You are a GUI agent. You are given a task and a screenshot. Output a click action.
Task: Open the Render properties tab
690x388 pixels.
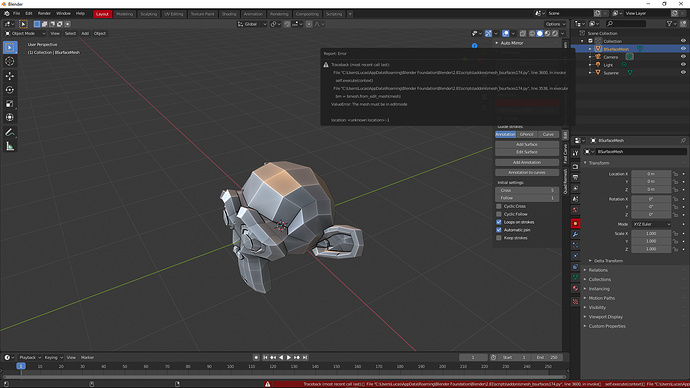pos(575,167)
